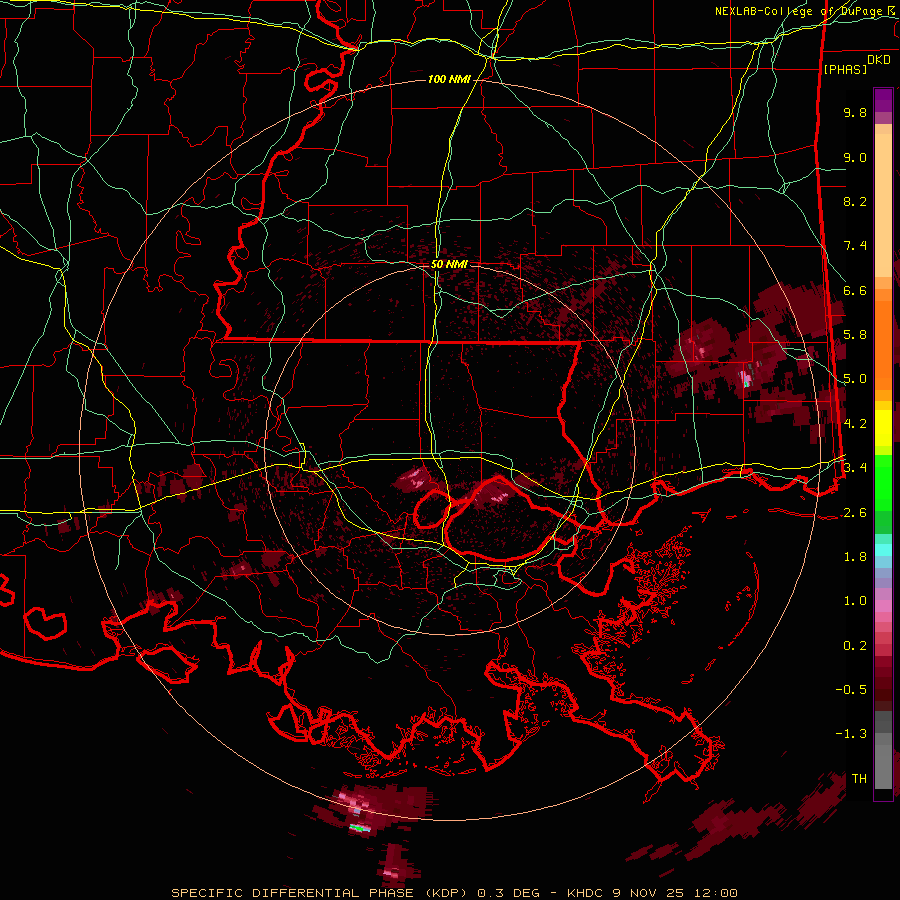Screen dimensions: 900x900
Task: Click the -1.3 value on the color scale
Action: [x=851, y=734]
